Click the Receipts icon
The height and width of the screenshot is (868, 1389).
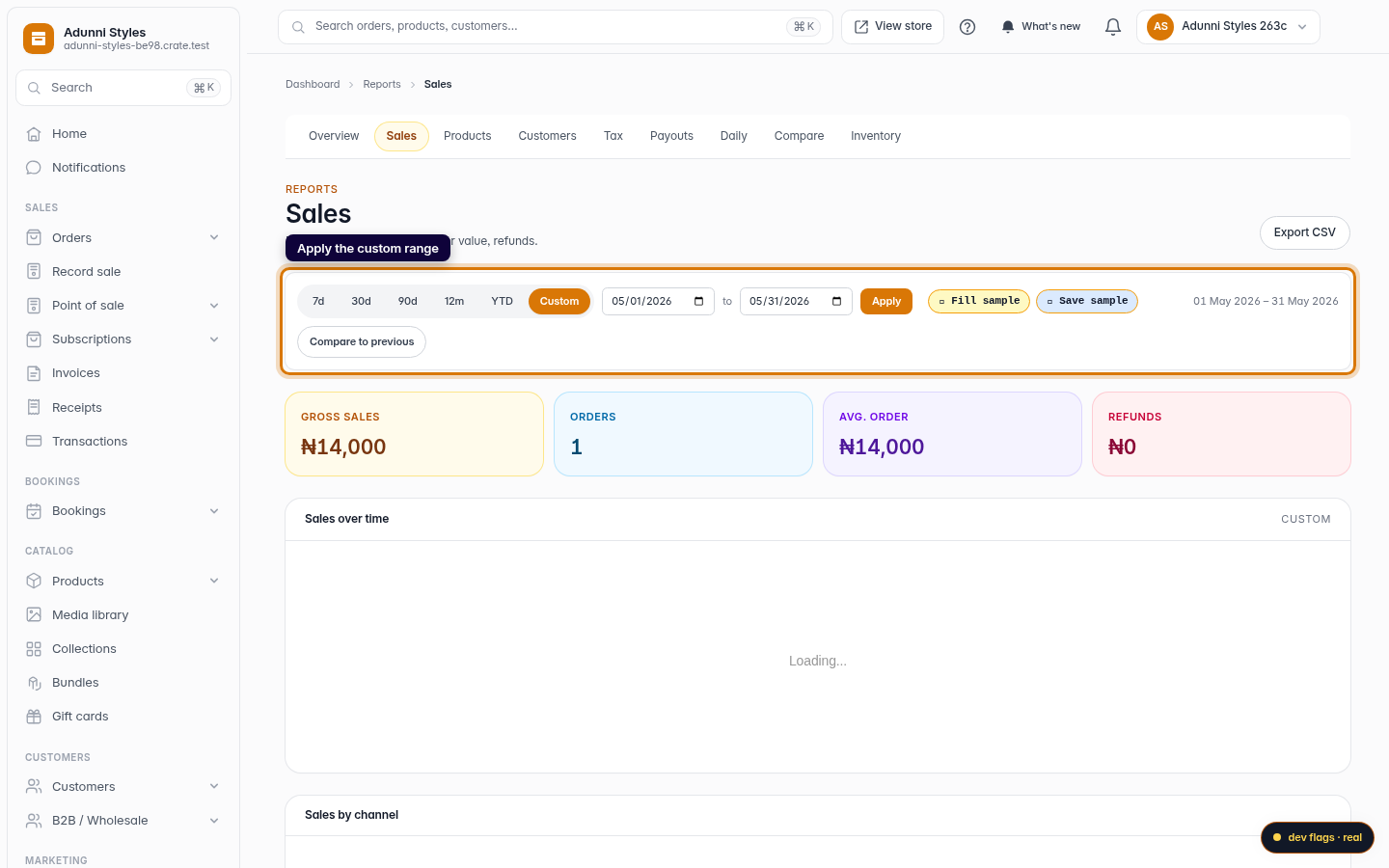tap(34, 407)
